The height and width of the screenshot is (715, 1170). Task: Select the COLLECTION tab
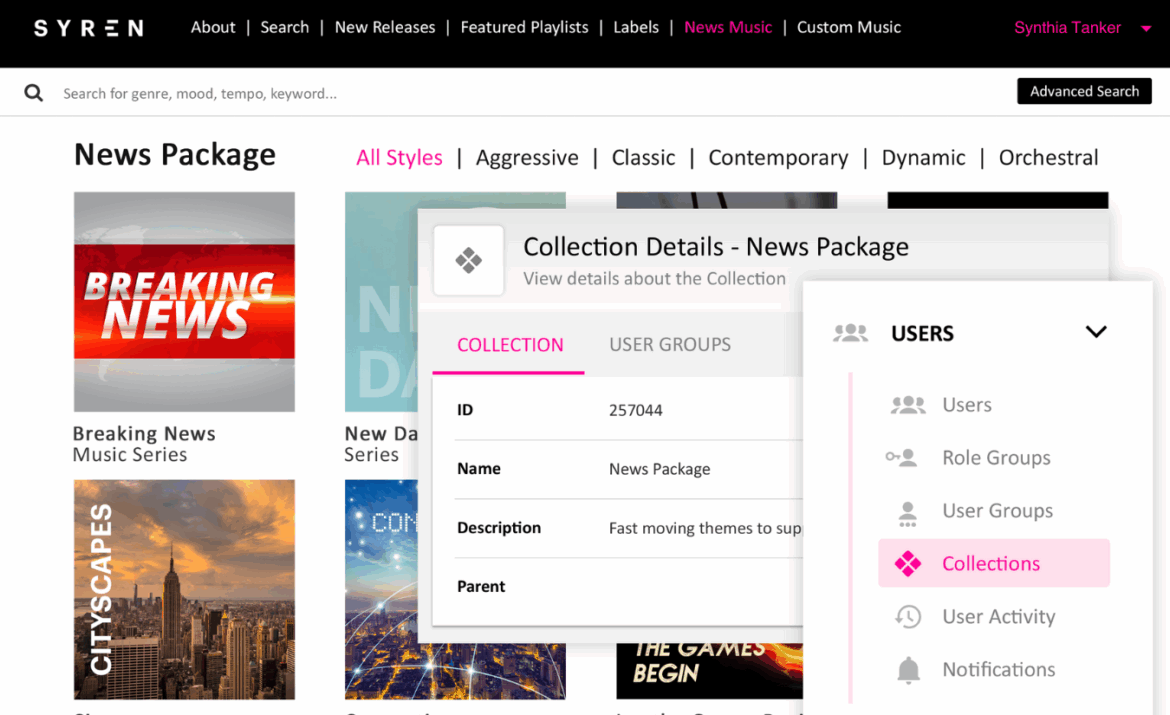[510, 345]
